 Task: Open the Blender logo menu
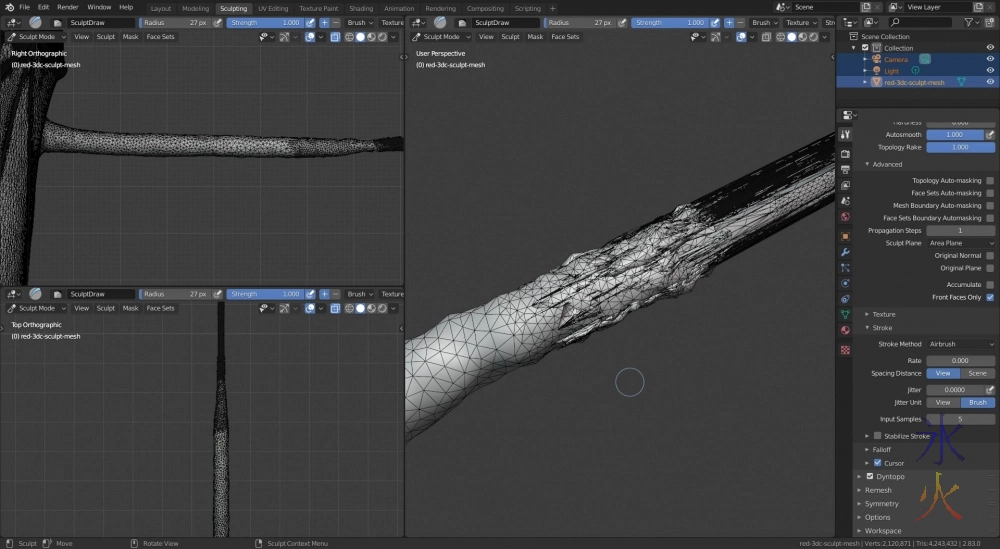point(8,7)
